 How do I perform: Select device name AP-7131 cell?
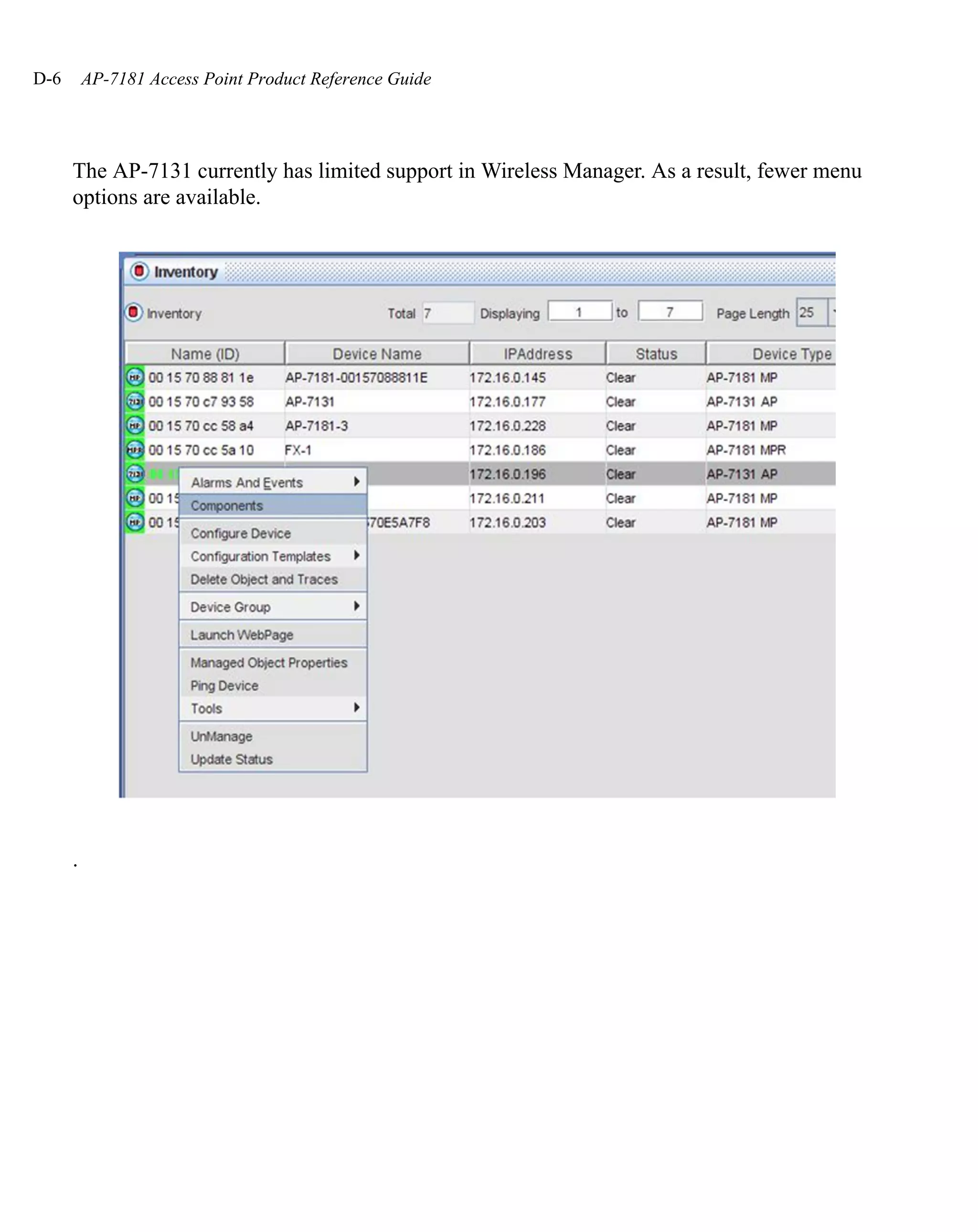pos(309,402)
